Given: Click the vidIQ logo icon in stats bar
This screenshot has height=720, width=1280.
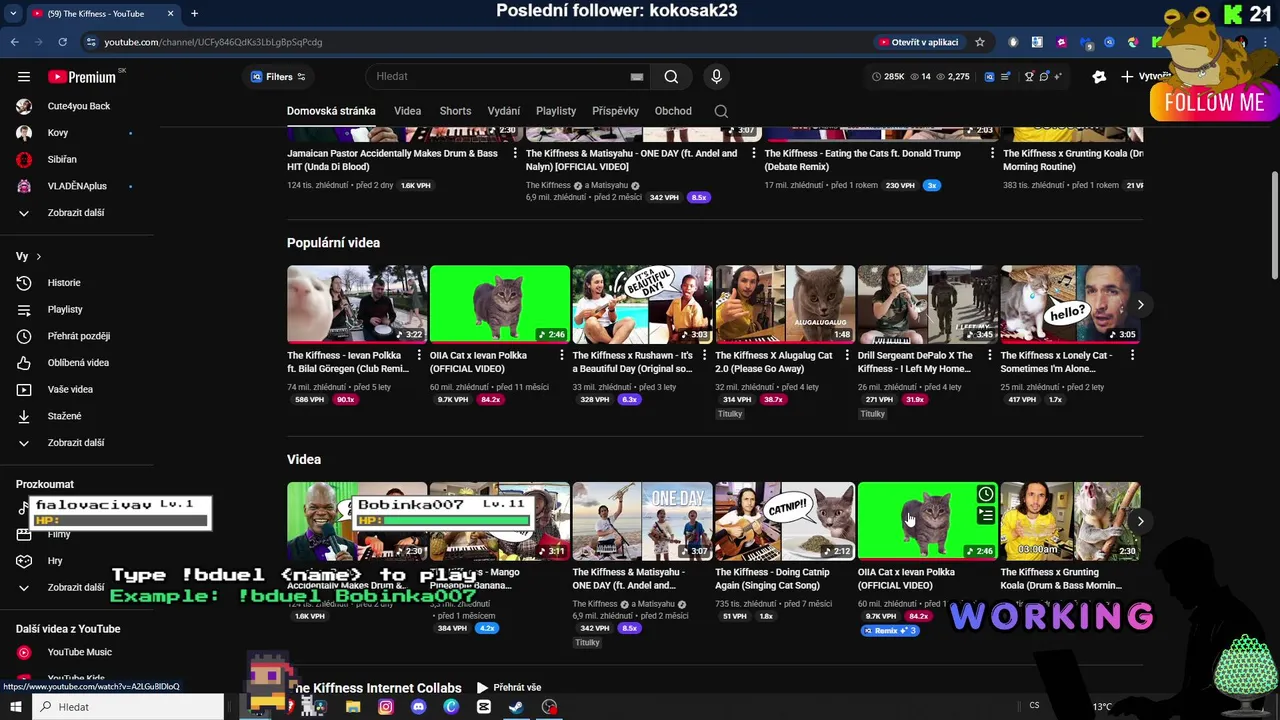Looking at the screenshot, I should point(989,77).
